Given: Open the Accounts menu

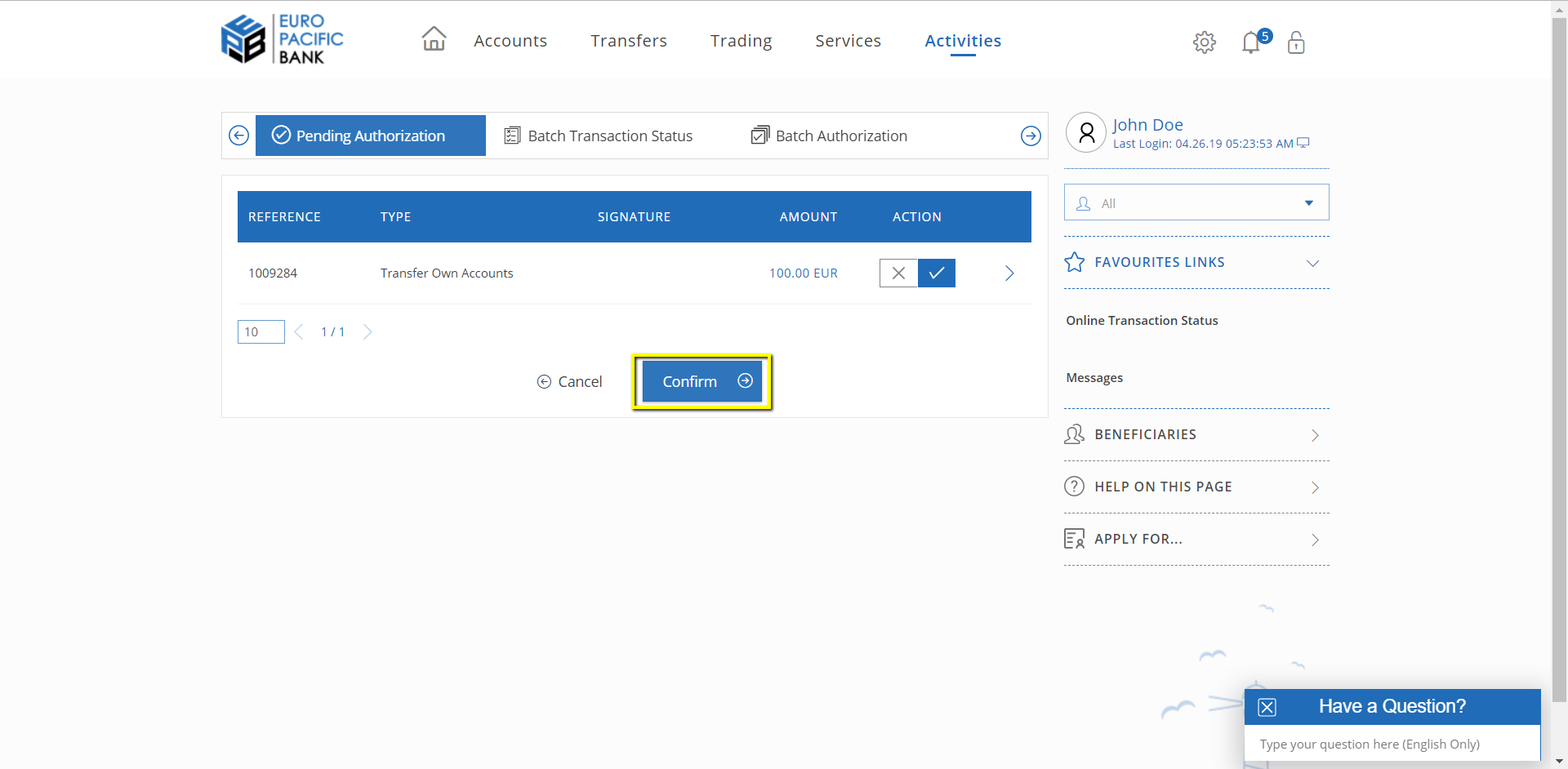Looking at the screenshot, I should point(510,41).
